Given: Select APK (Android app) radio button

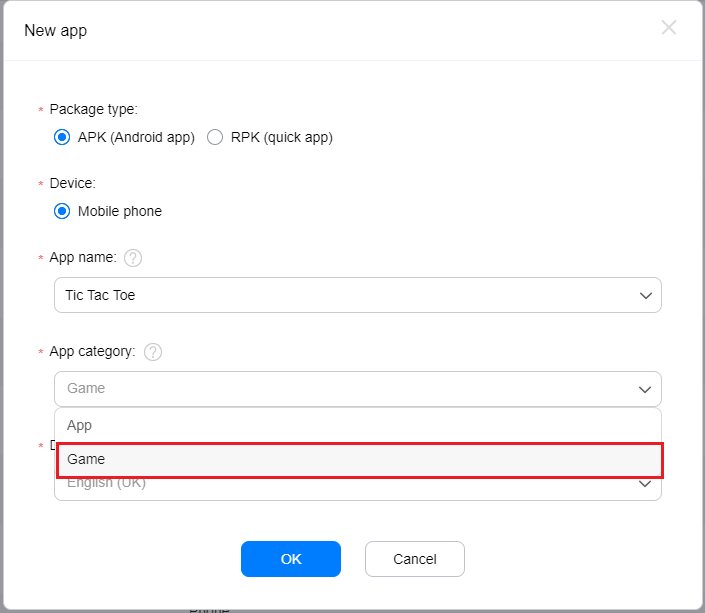Looking at the screenshot, I should [62, 137].
